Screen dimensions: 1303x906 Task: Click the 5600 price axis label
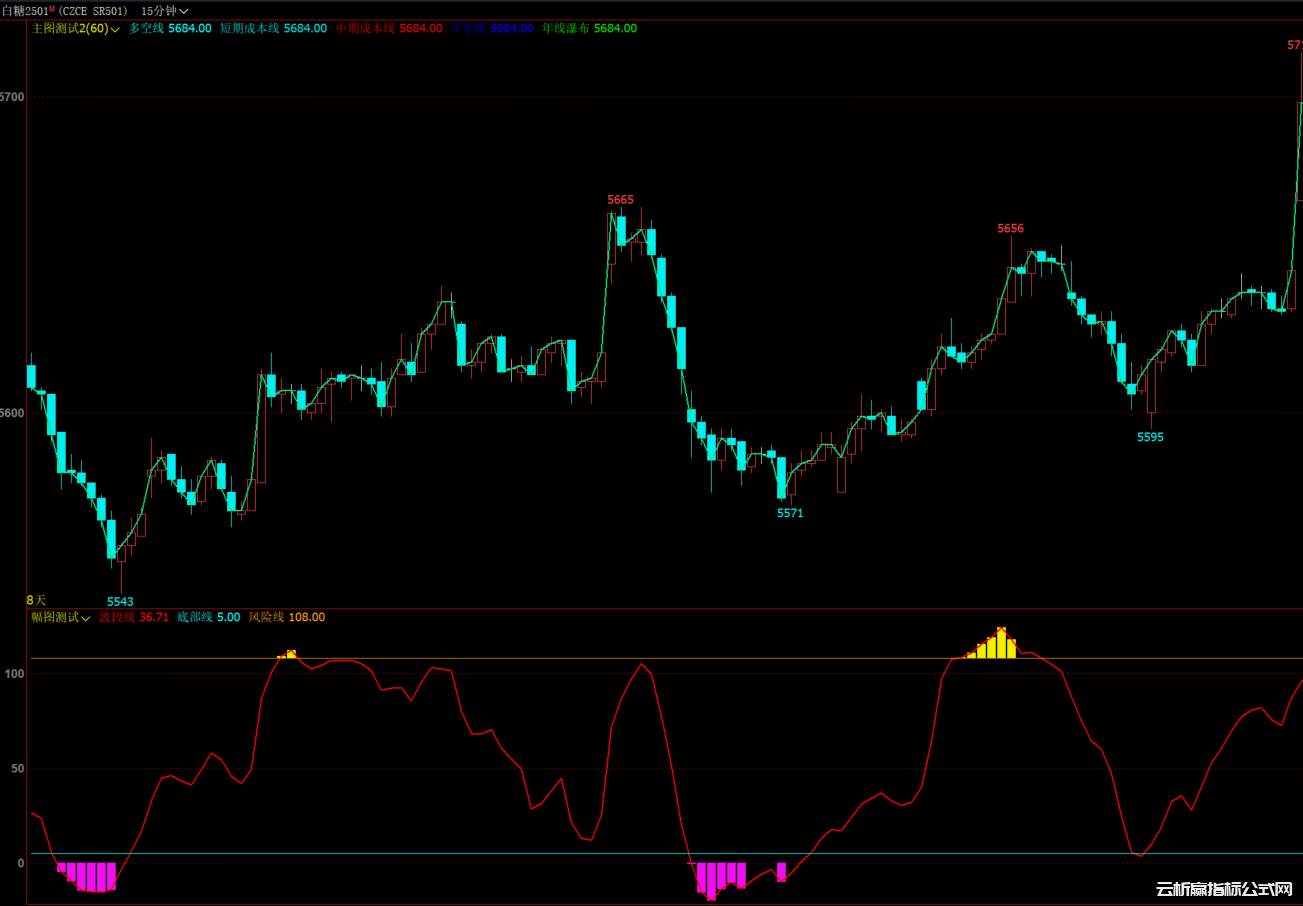pyautogui.click(x=12, y=412)
